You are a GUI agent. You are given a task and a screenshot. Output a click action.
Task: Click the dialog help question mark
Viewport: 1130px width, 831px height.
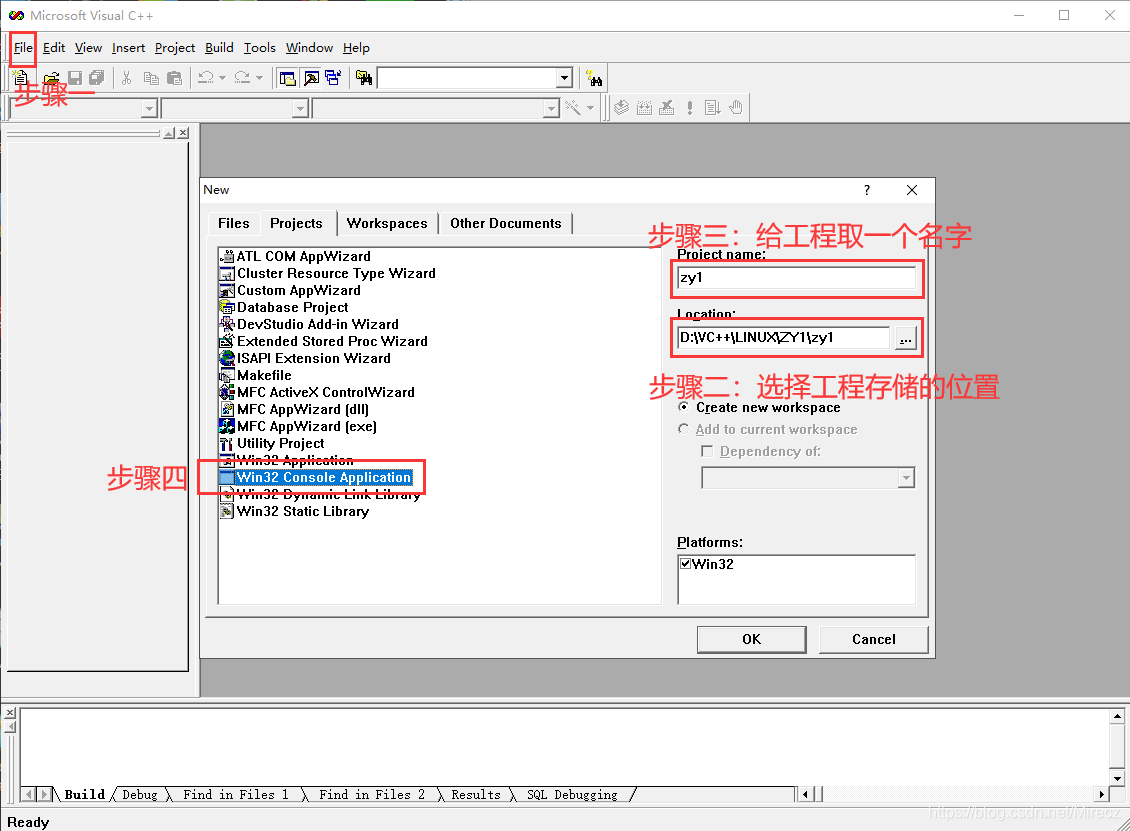(867, 190)
